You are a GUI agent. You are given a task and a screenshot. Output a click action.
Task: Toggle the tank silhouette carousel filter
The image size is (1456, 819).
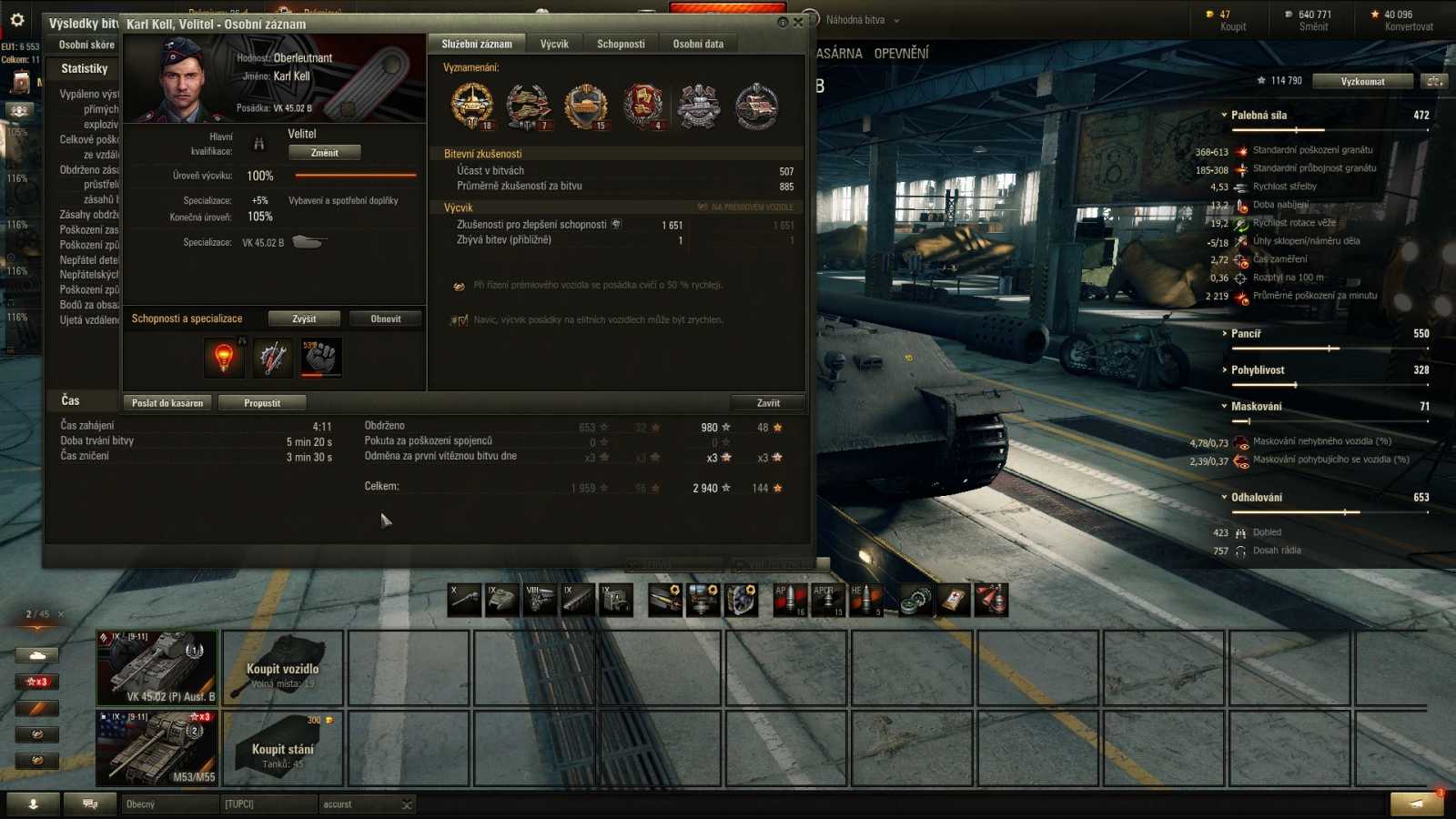pyautogui.click(x=37, y=655)
